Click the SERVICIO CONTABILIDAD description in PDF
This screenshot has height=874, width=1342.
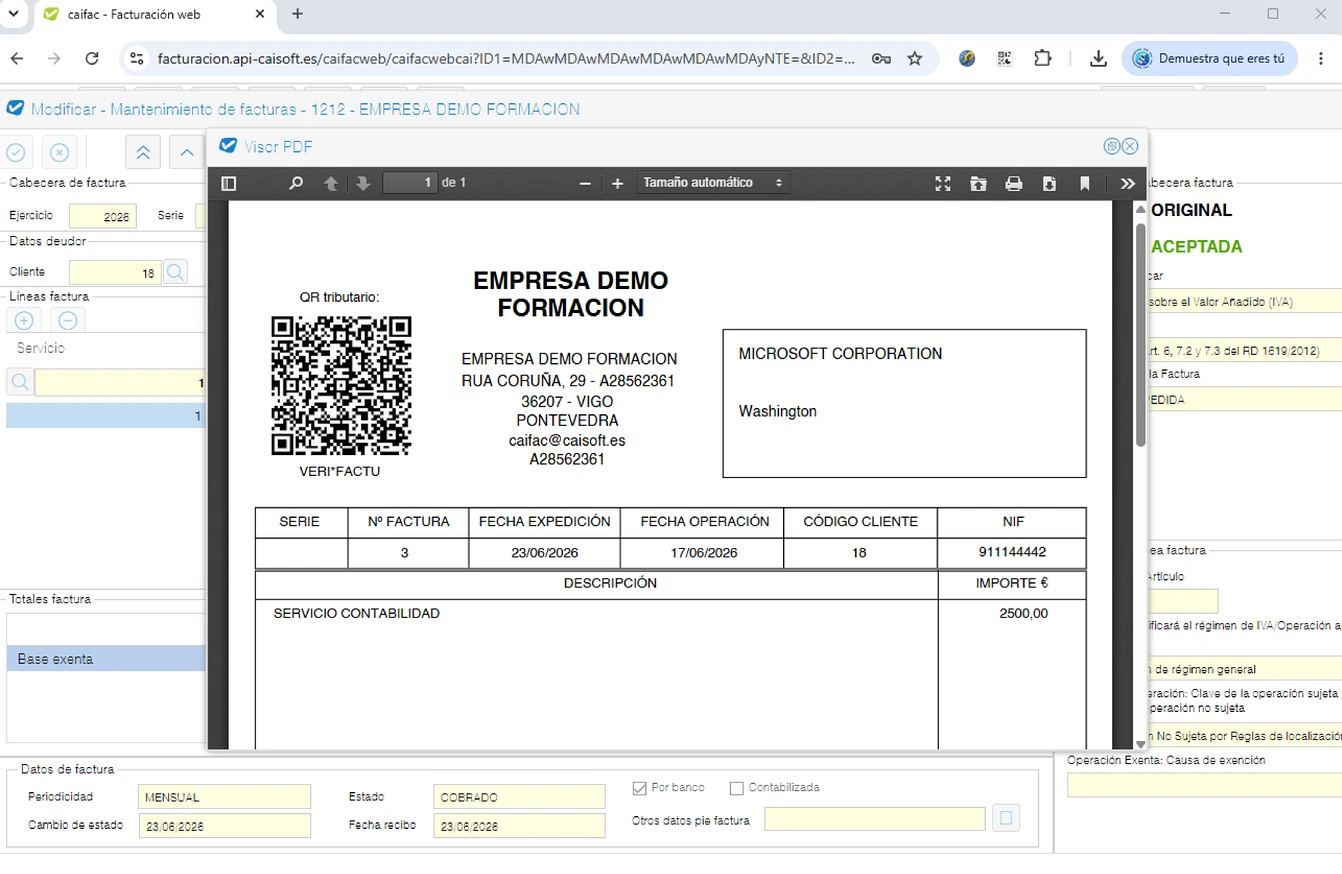point(356,613)
